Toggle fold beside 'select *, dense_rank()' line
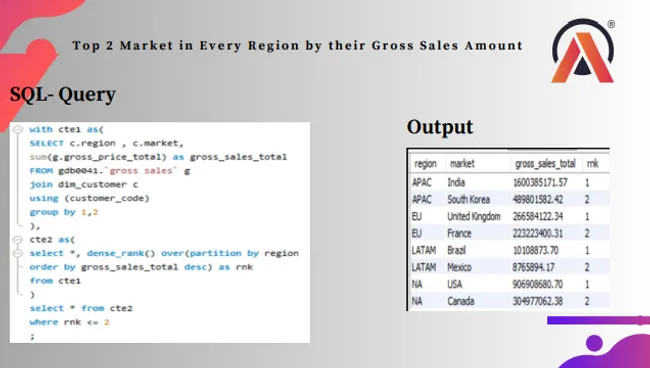The height and width of the screenshot is (368, 650). 17,253
